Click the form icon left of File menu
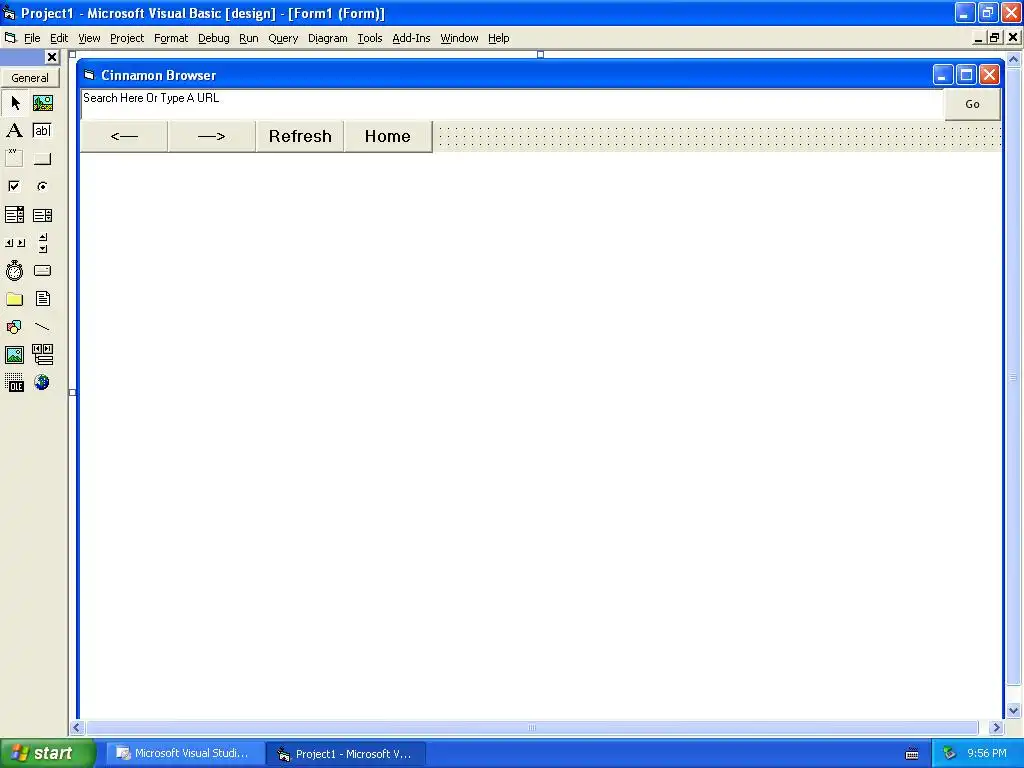Image resolution: width=1024 pixels, height=768 pixels. click(10, 38)
